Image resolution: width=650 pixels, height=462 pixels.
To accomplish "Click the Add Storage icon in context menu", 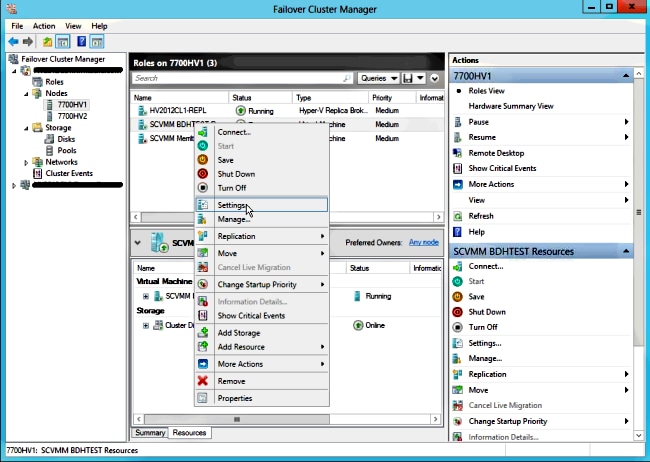I will (203, 333).
